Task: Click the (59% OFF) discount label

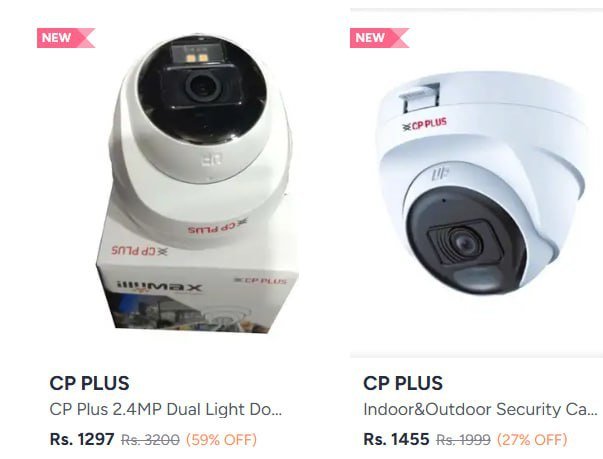Action: [222, 439]
